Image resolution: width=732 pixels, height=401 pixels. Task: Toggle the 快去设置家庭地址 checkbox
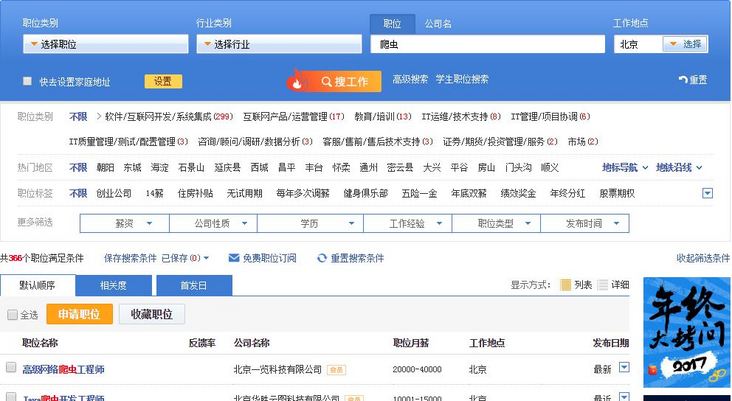(x=28, y=81)
